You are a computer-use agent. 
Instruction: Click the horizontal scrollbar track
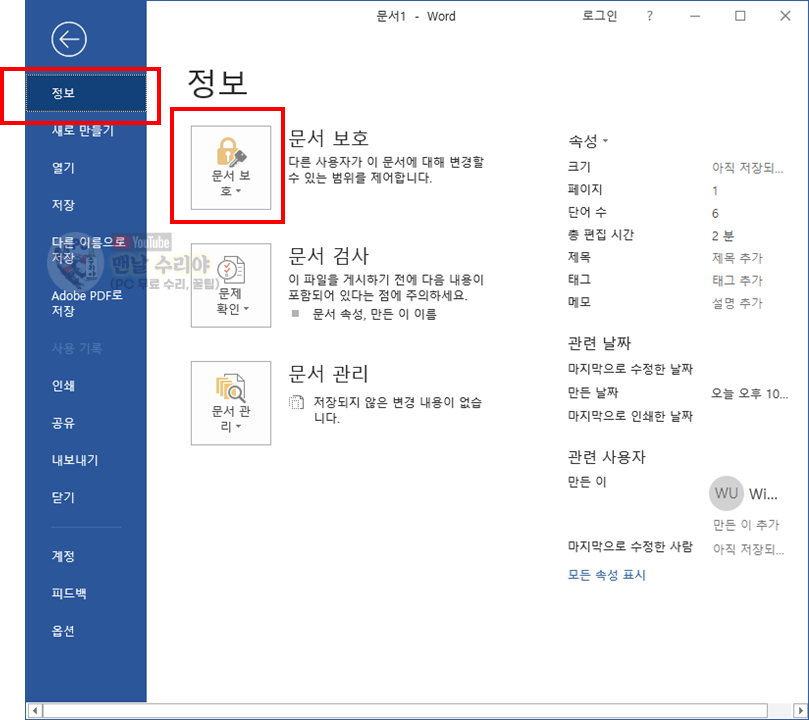click(x=405, y=711)
